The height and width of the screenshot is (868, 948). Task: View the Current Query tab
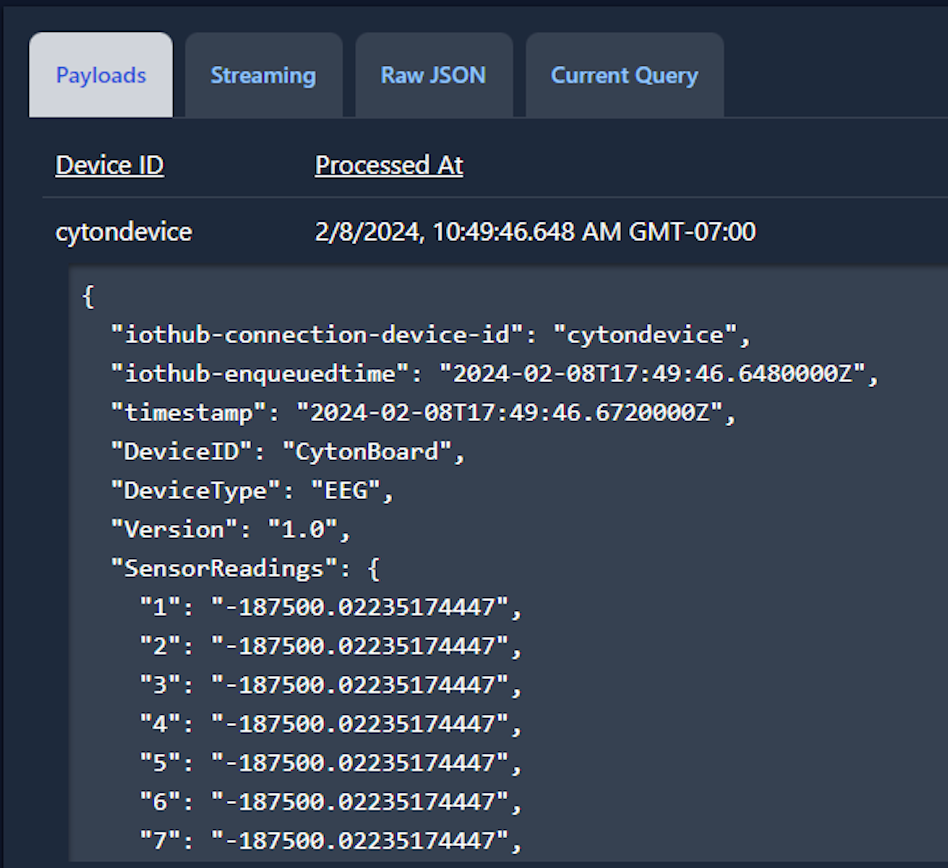(x=625, y=75)
